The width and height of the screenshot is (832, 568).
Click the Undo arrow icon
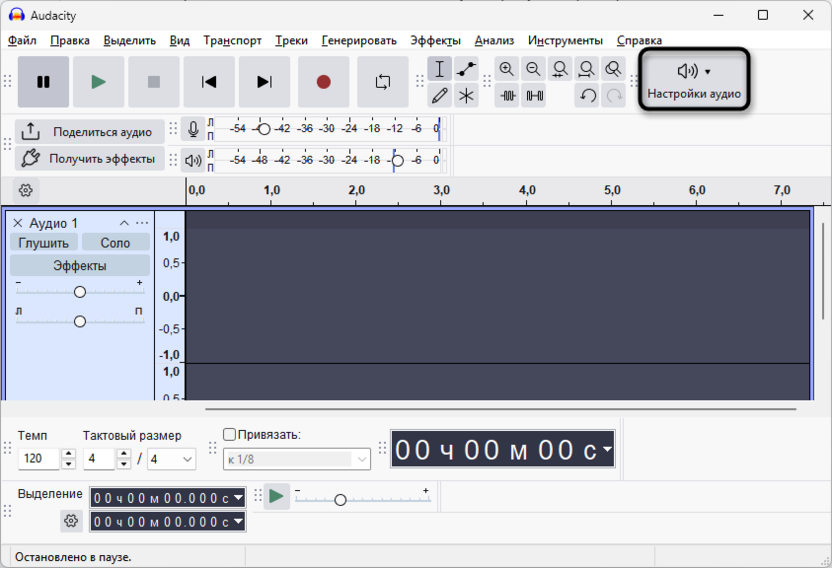588,96
